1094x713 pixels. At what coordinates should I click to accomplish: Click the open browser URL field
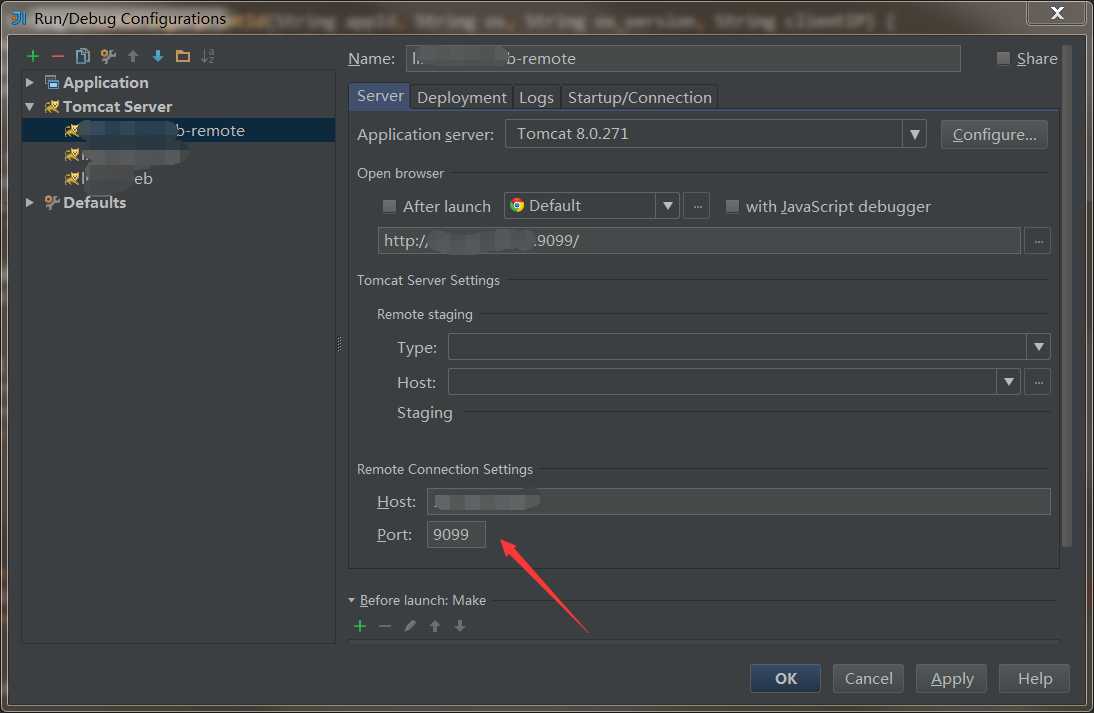click(x=699, y=241)
